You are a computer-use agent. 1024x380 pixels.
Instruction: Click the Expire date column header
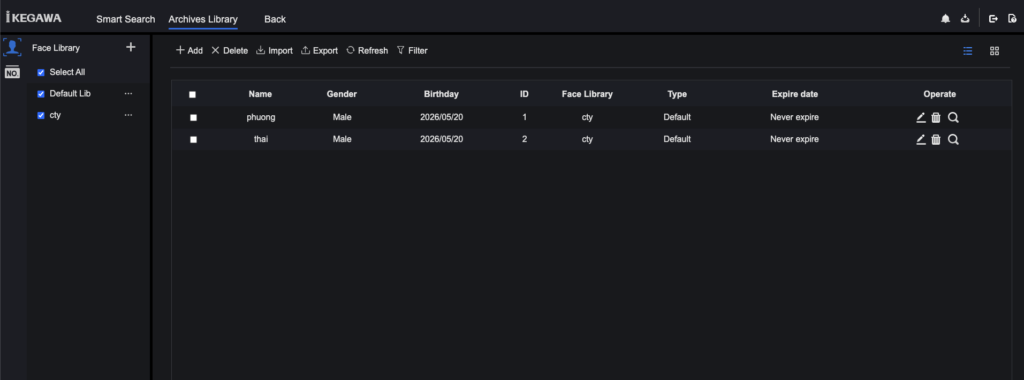tap(795, 94)
